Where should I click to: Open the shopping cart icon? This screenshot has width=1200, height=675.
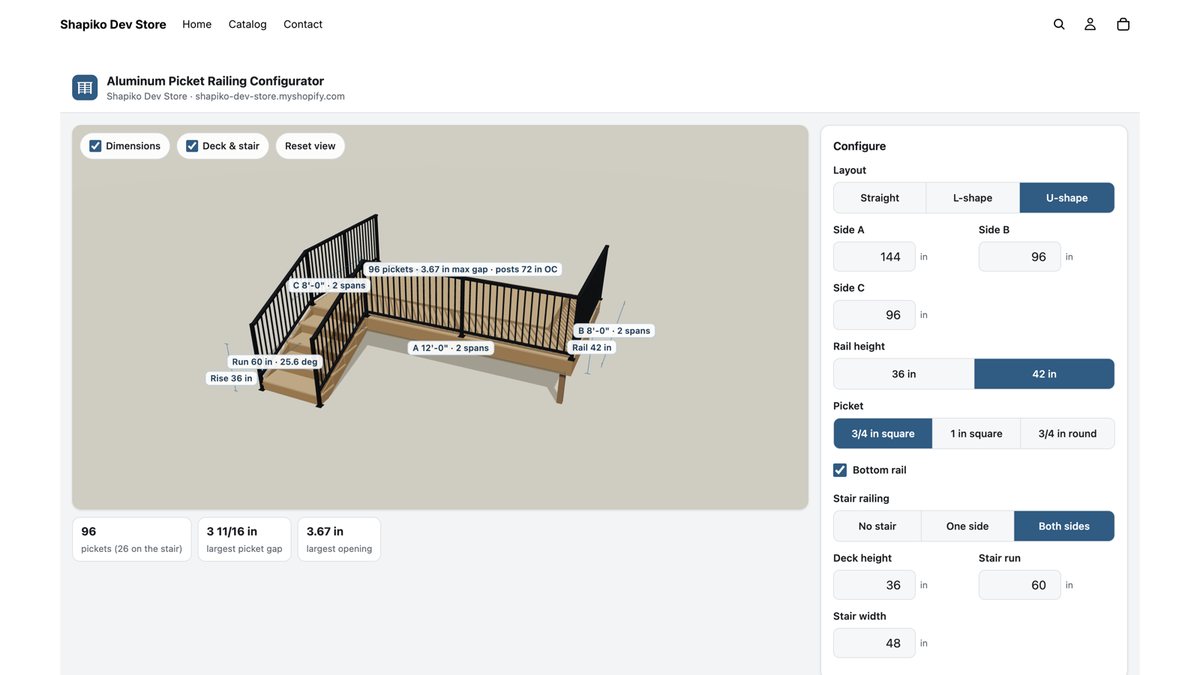(1123, 24)
